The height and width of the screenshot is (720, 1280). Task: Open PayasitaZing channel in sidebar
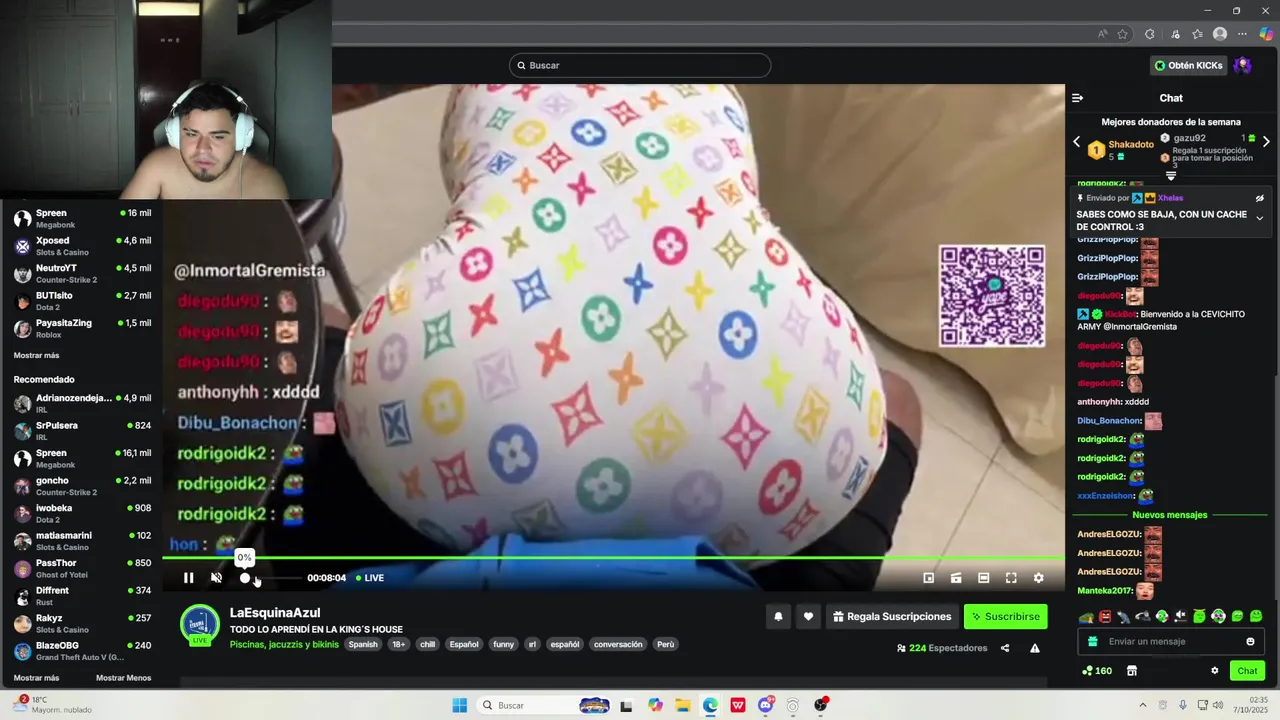click(82, 328)
